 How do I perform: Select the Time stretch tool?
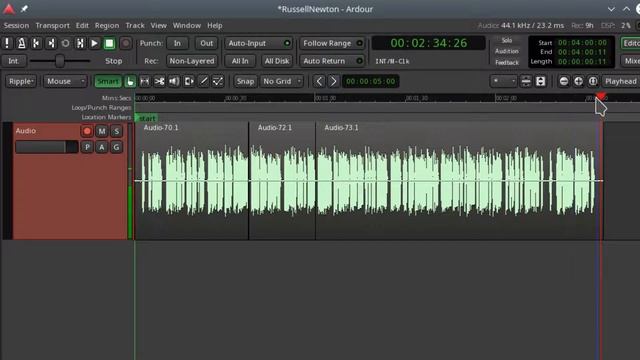point(189,81)
